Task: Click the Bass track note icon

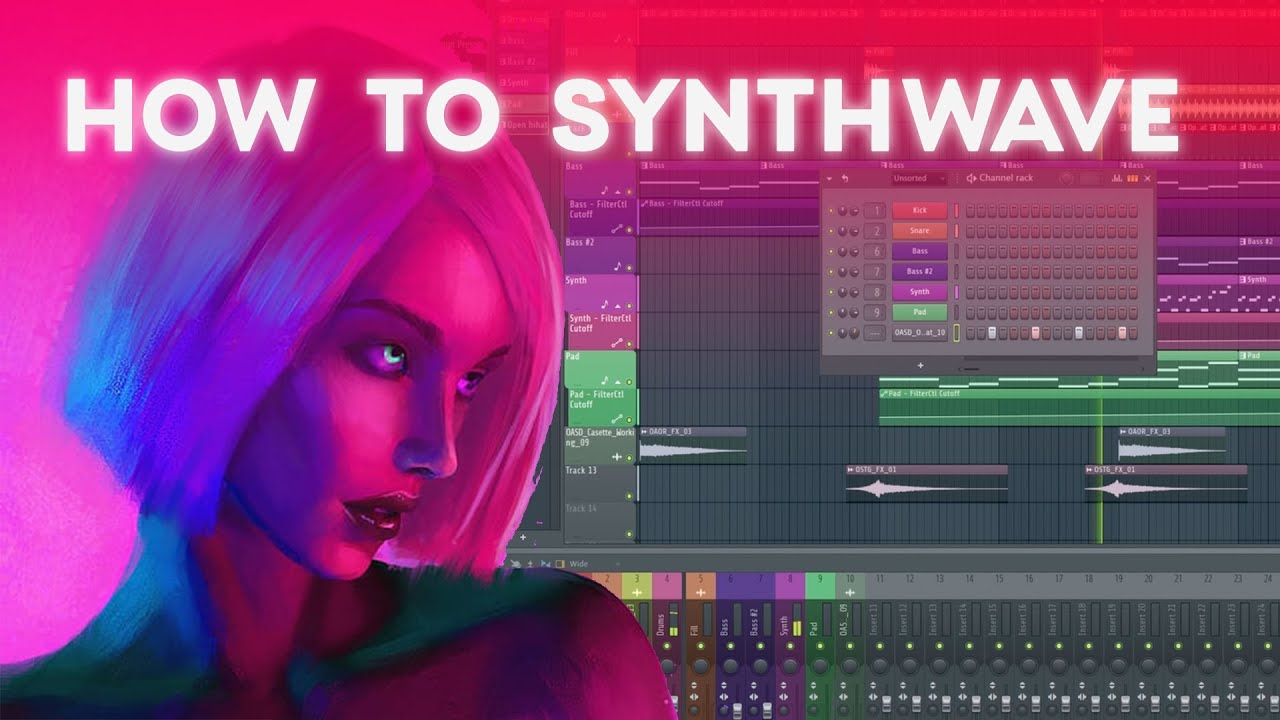Action: pyautogui.click(x=604, y=190)
